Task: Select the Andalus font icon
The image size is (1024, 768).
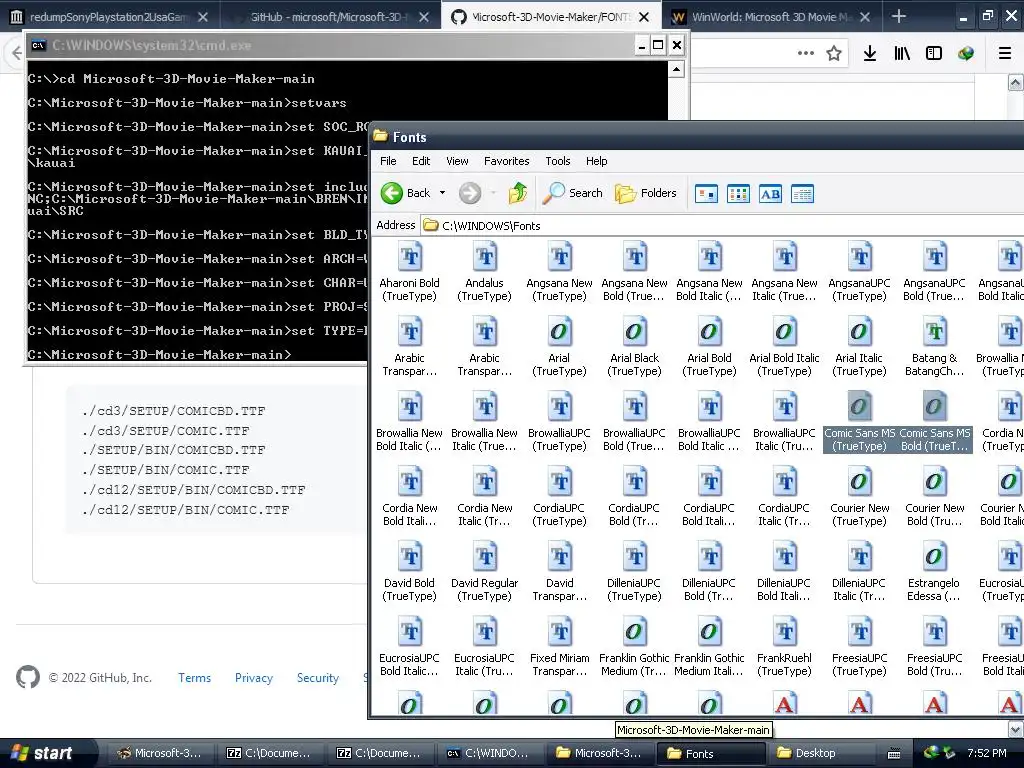Action: [x=485, y=272]
